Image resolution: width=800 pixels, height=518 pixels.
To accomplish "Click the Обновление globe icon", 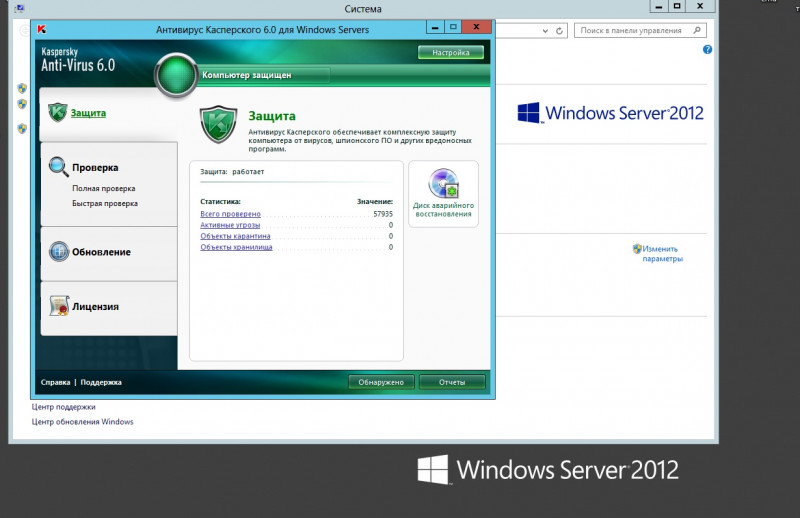I will click(59, 252).
